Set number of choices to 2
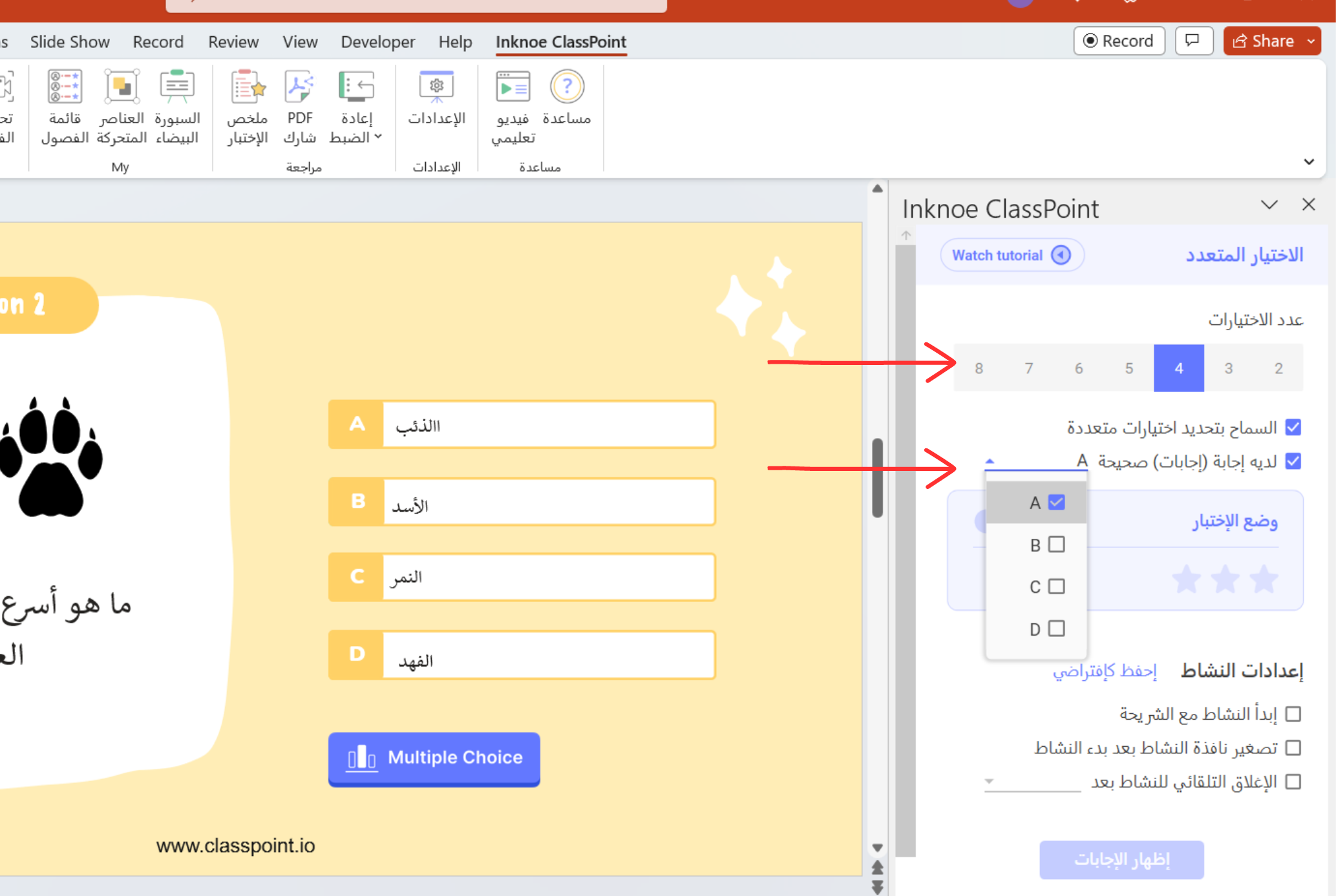The height and width of the screenshot is (896, 1336). (1278, 368)
